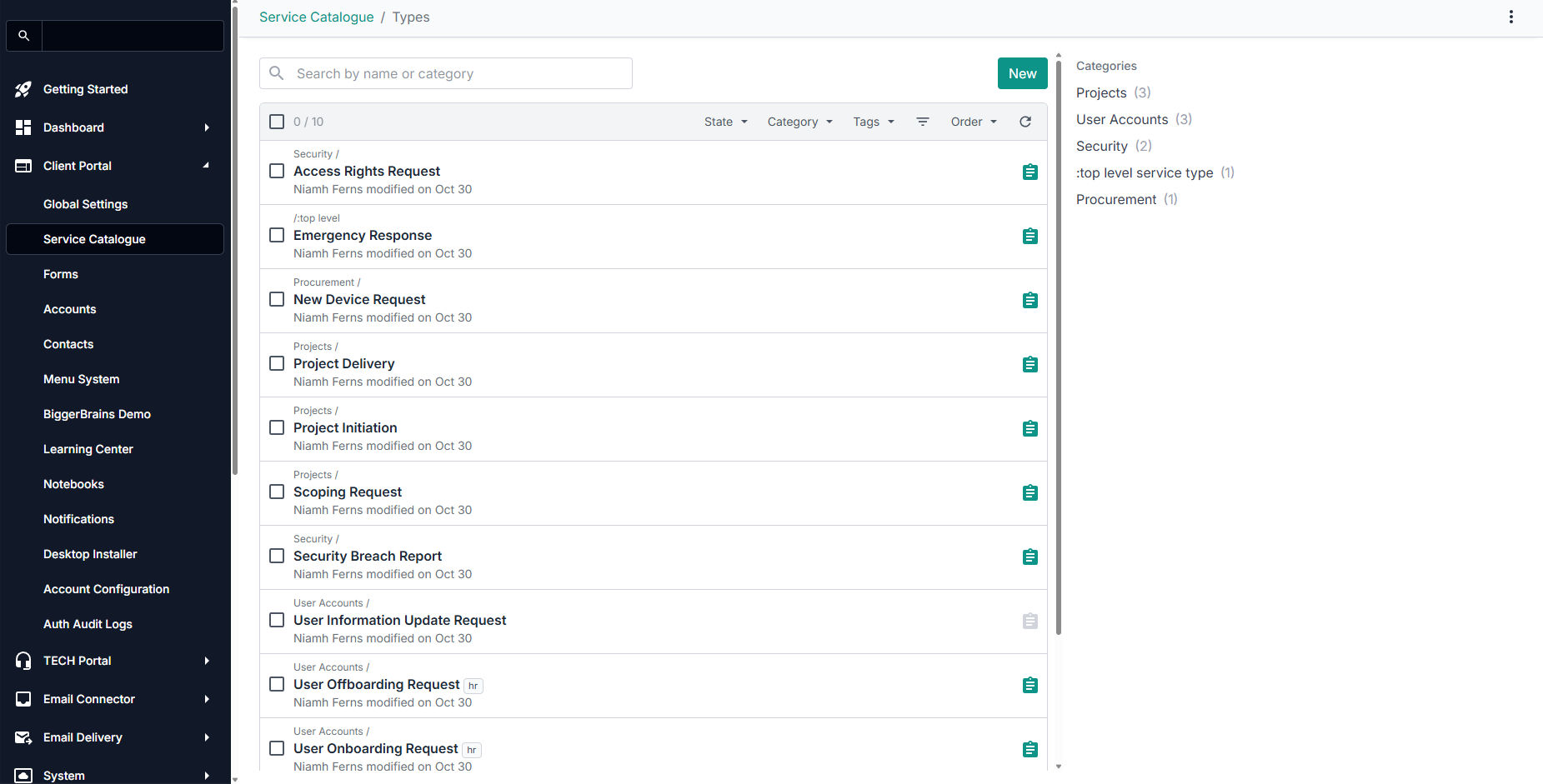1543x784 pixels.
Task: Click the Email Connector inbox icon
Action: point(23,699)
